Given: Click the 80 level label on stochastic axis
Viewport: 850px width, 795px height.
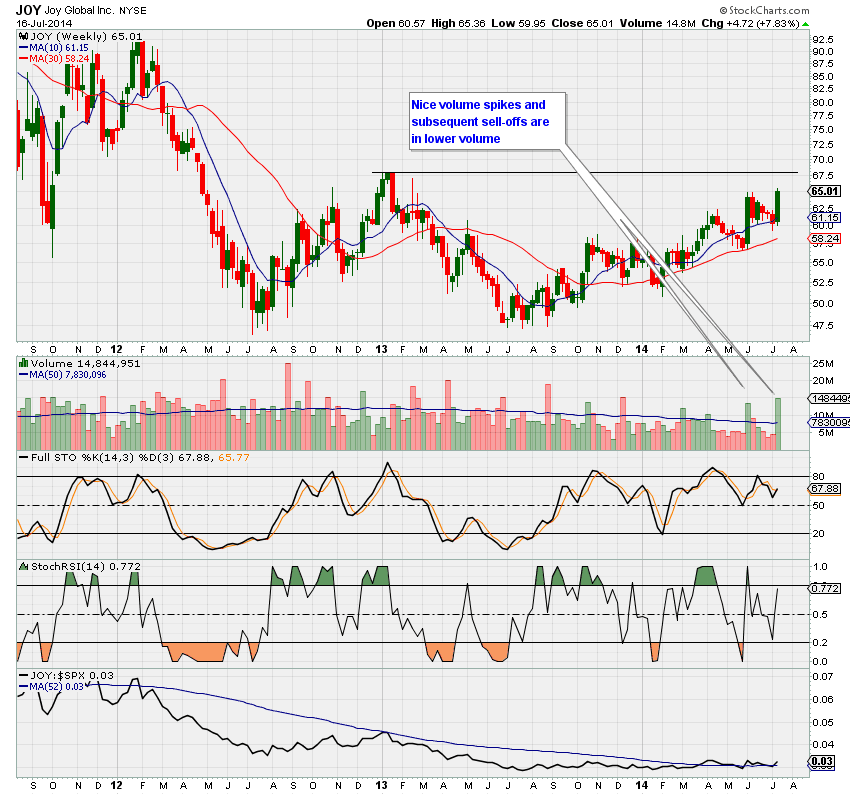Looking at the screenshot, I should (x=818, y=476).
